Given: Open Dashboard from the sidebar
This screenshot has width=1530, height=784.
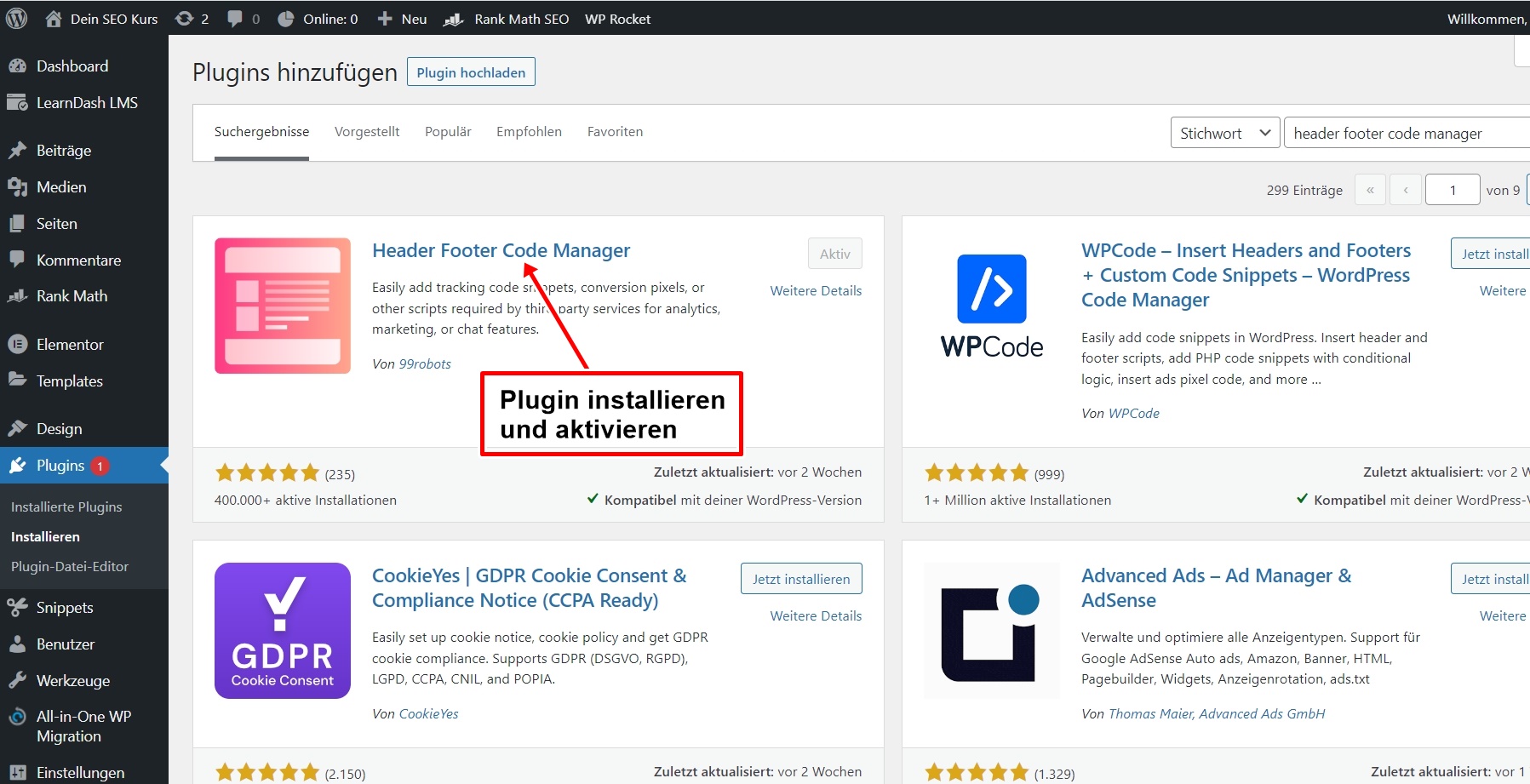Looking at the screenshot, I should tap(72, 66).
